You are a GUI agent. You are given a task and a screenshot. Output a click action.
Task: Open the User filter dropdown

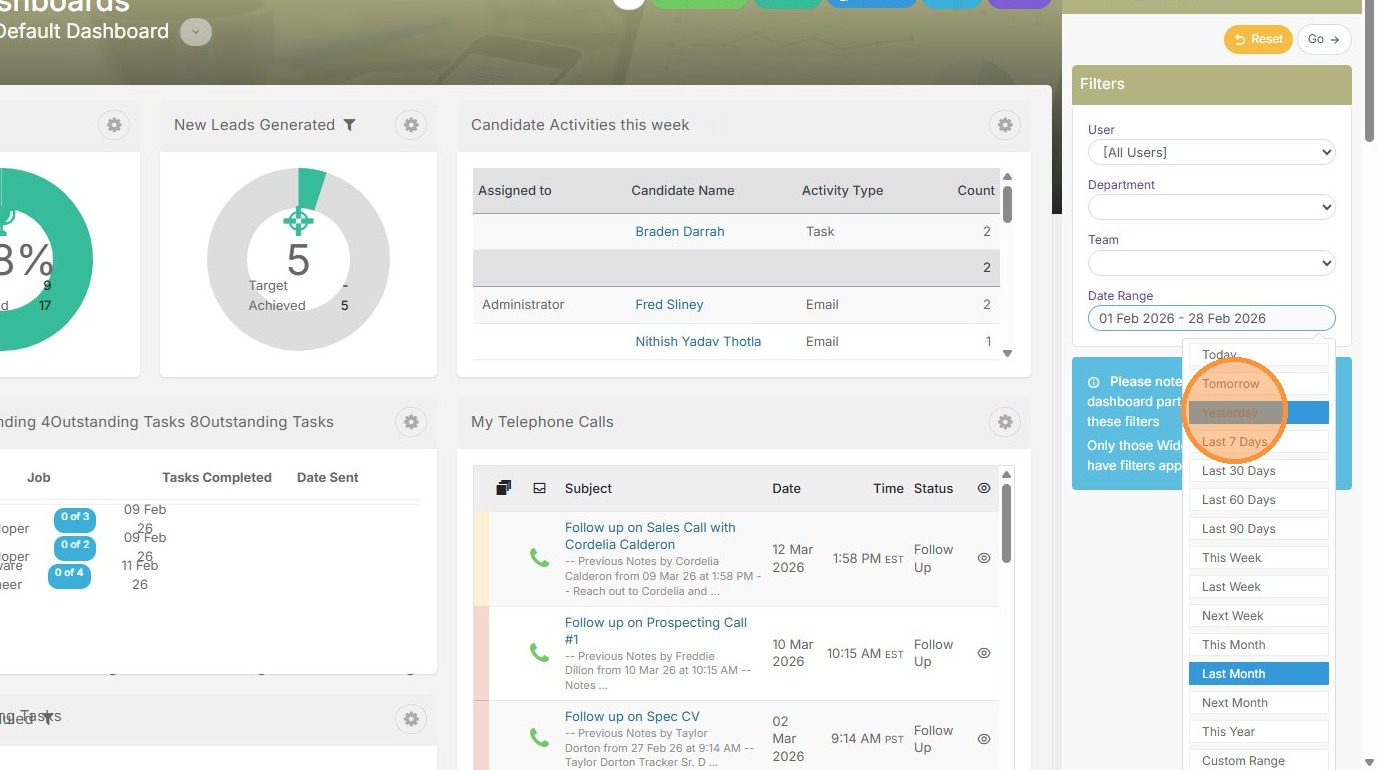click(x=1212, y=152)
